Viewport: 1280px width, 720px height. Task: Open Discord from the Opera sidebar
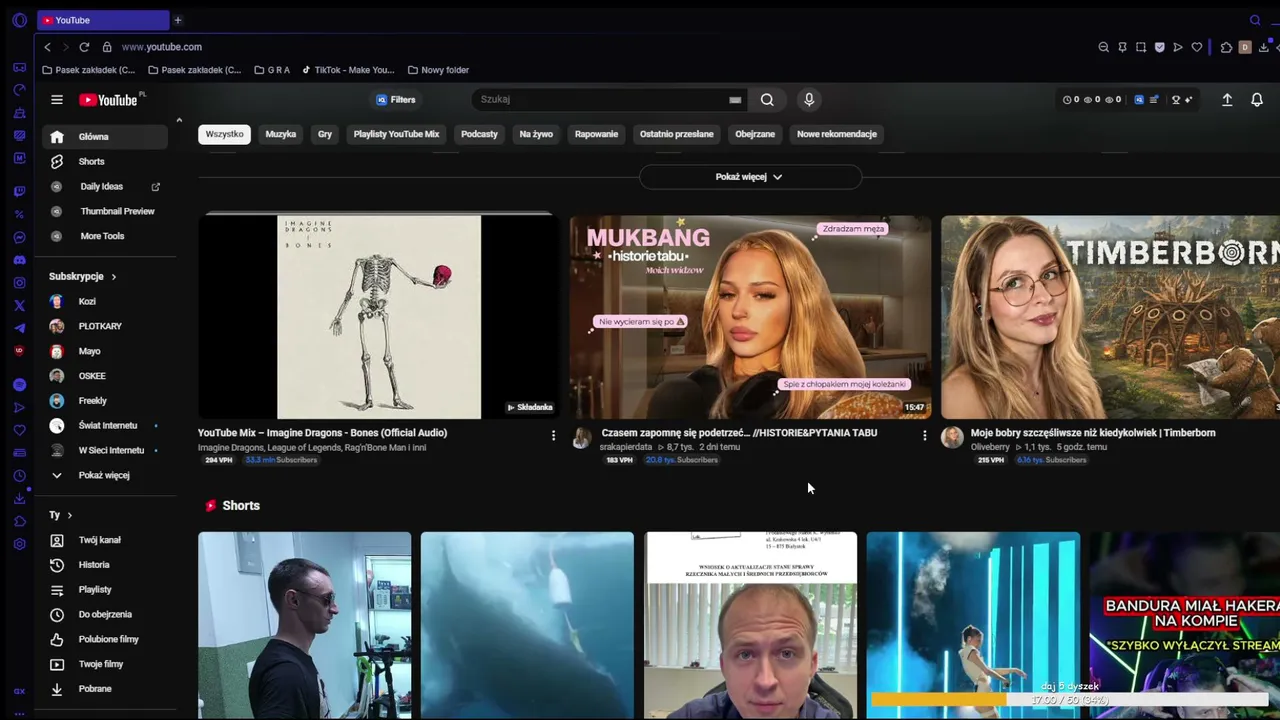coord(19,260)
